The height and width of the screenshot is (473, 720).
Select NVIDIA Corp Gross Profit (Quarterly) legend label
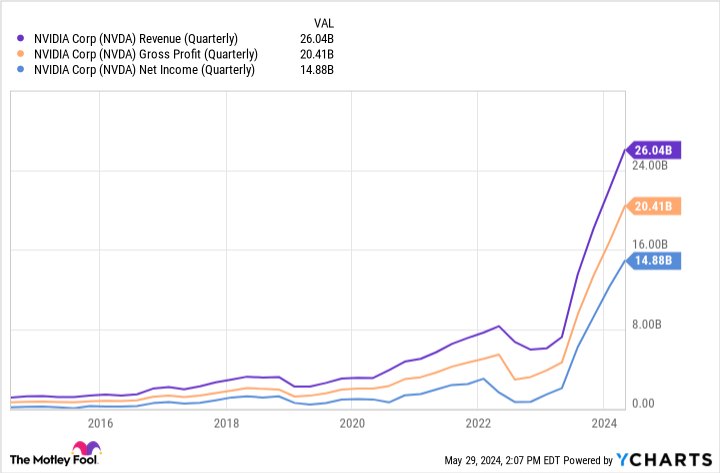146,54
